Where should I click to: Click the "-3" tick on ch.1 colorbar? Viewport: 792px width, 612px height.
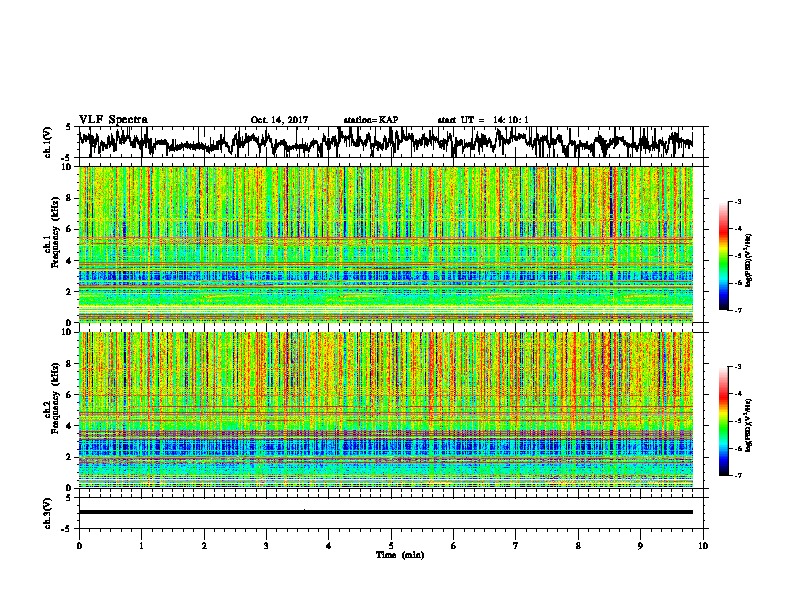737,201
